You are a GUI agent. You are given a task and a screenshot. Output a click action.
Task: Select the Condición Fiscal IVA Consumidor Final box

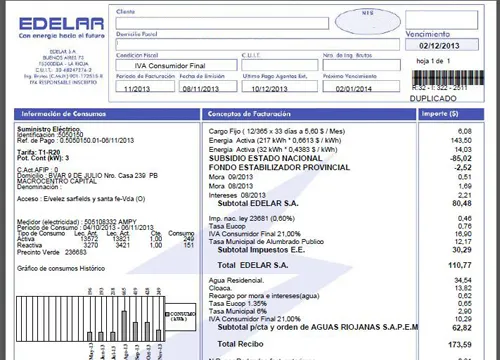176,65
